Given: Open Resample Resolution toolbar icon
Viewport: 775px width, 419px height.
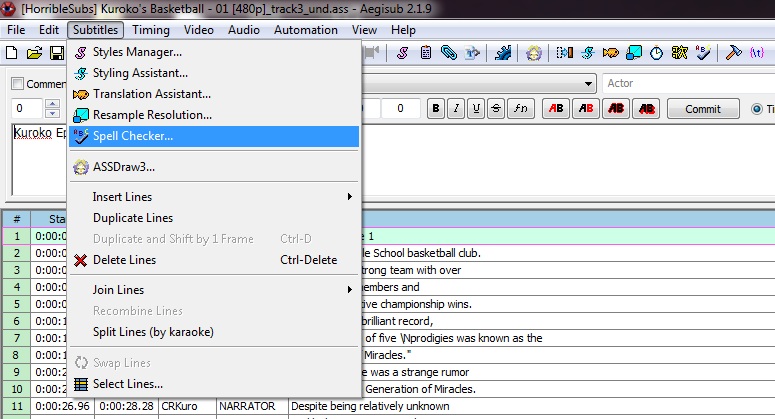Looking at the screenshot, I should point(634,52).
